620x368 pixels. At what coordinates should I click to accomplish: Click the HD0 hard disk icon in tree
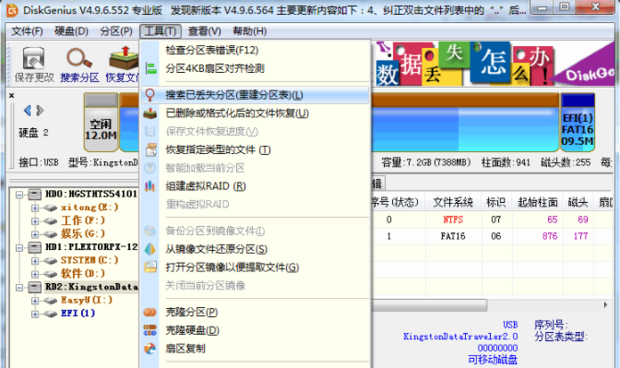click(x=35, y=194)
